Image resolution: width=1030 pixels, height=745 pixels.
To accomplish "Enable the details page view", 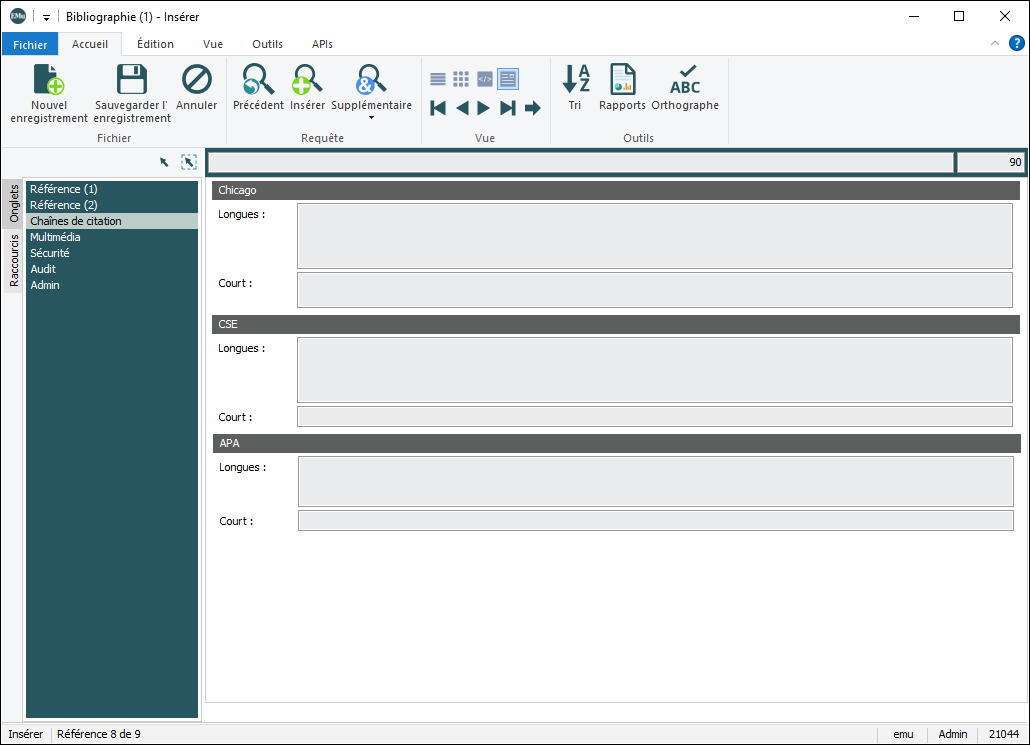I will point(508,79).
